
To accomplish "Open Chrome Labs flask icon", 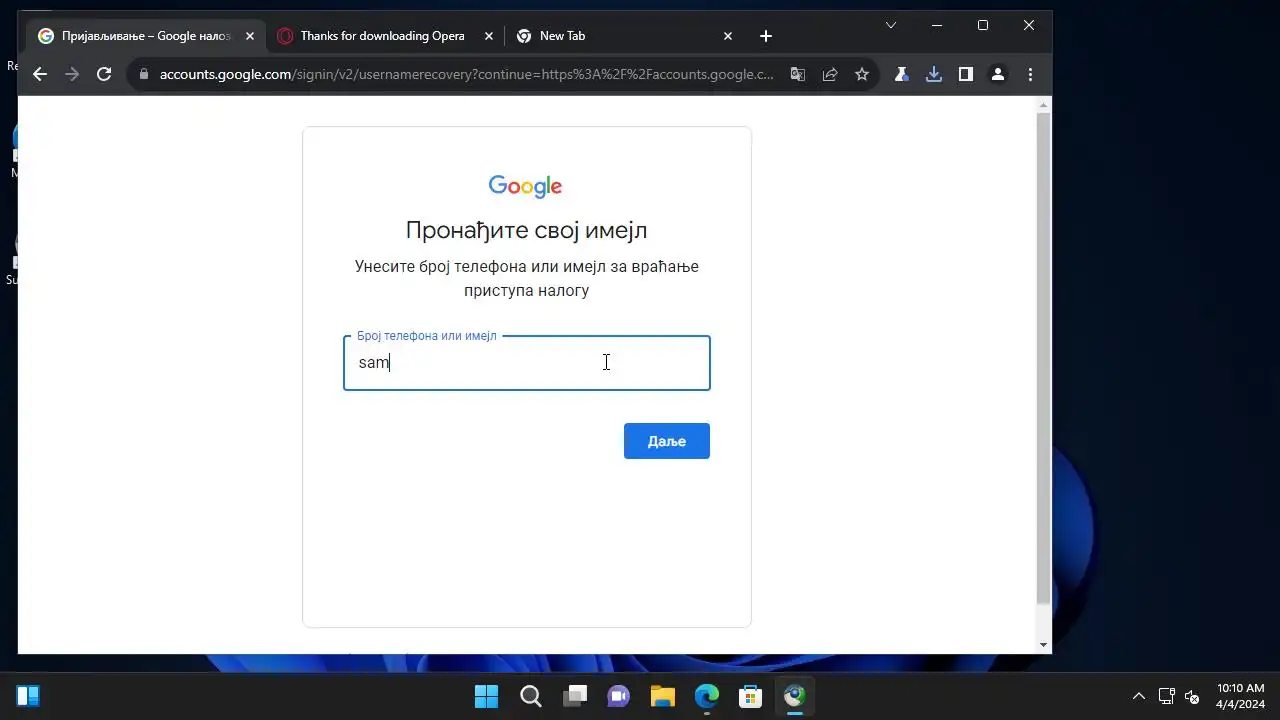I will pos(902,74).
